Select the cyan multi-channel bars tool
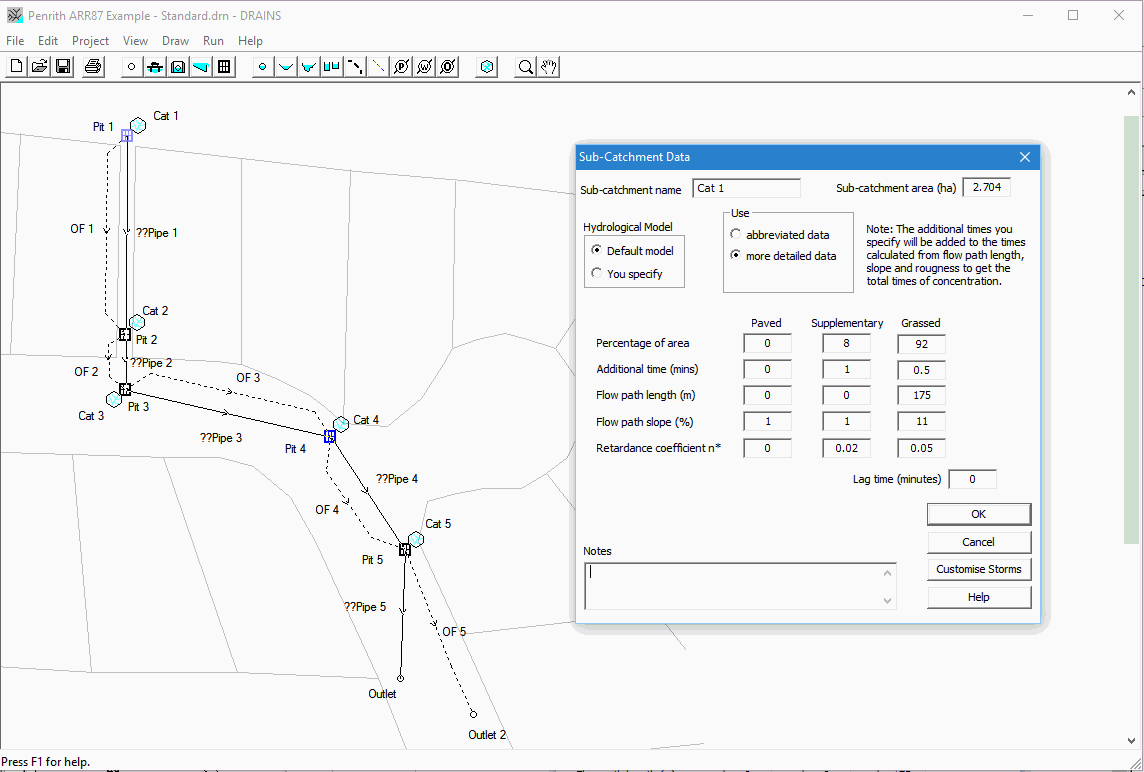The height and width of the screenshot is (772, 1144). point(332,67)
